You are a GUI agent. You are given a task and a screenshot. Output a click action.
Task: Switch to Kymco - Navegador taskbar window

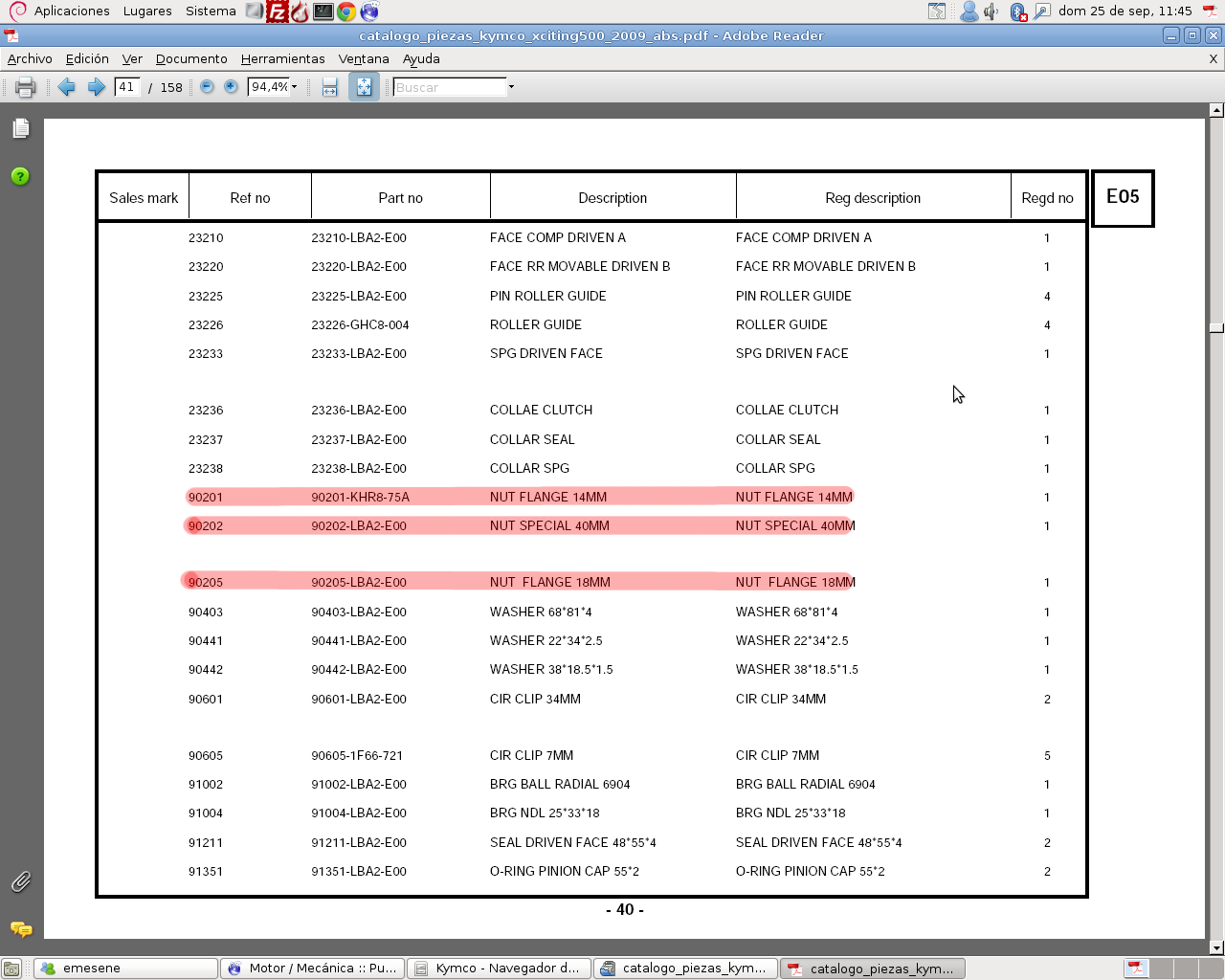499,969
